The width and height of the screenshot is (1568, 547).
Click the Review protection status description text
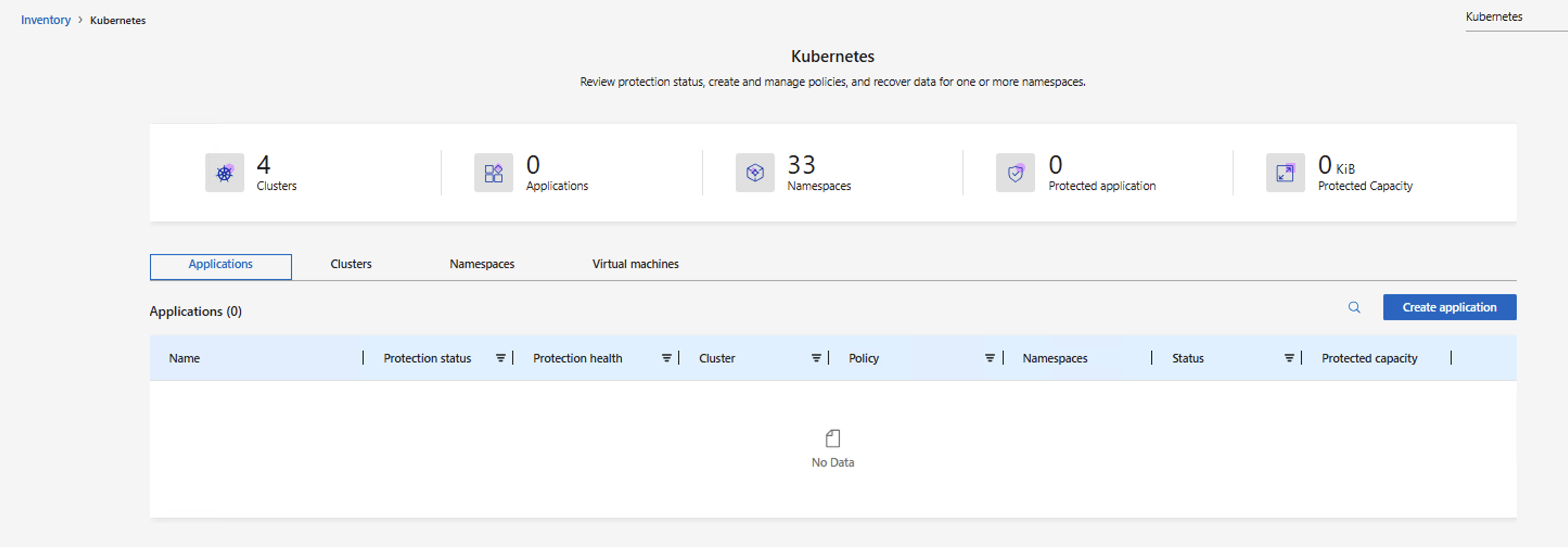tap(833, 81)
